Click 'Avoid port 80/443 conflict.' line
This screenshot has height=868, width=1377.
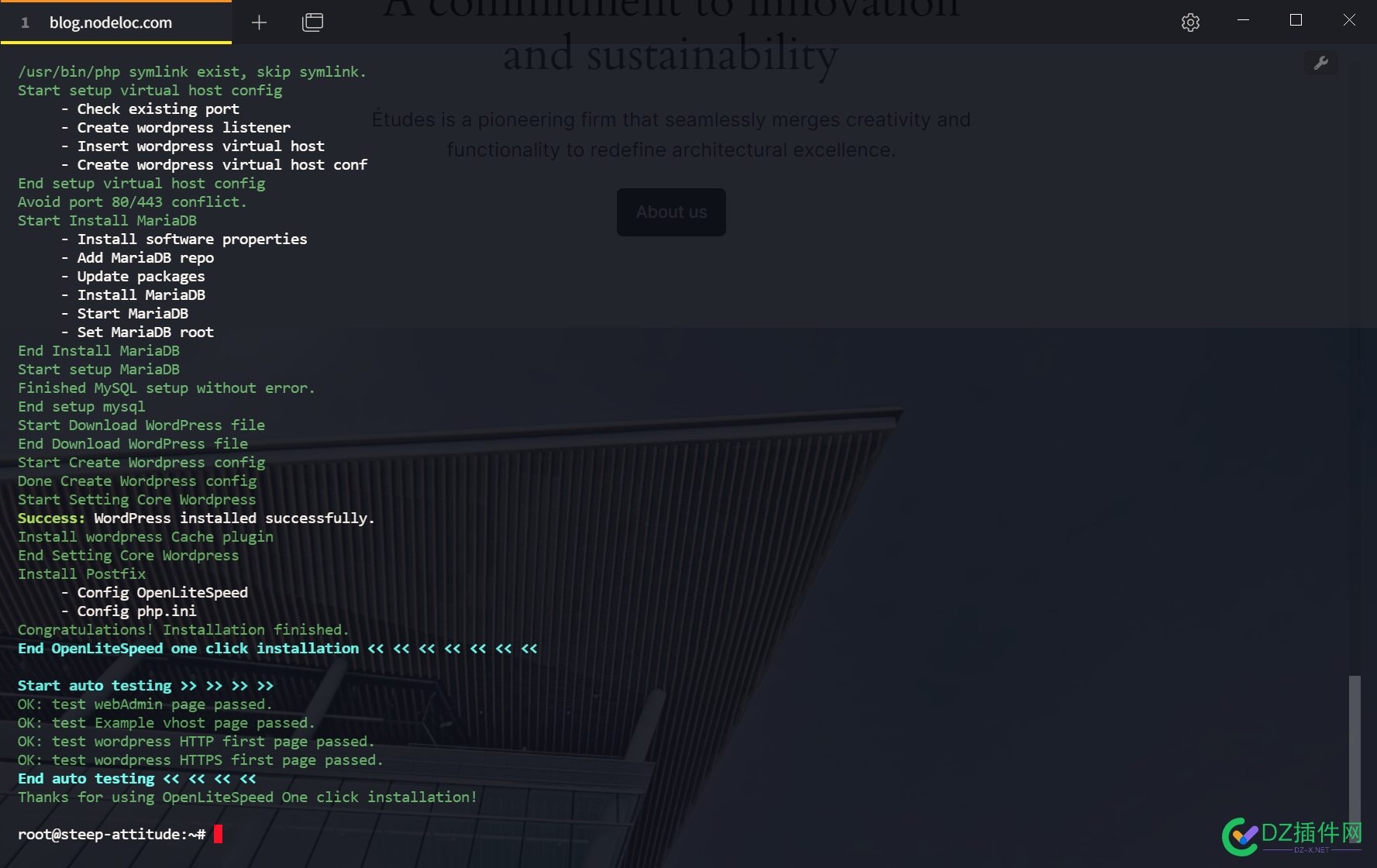[133, 202]
